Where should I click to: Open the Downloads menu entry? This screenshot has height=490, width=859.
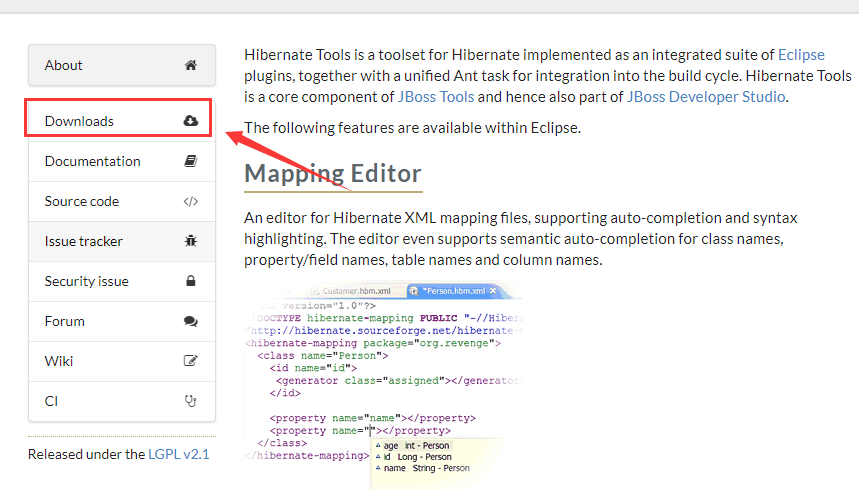(x=122, y=121)
